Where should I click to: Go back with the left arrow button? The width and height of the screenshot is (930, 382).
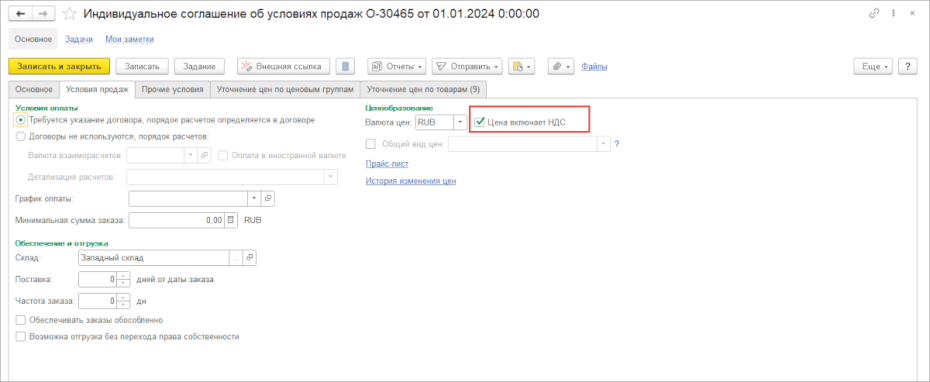pos(20,14)
